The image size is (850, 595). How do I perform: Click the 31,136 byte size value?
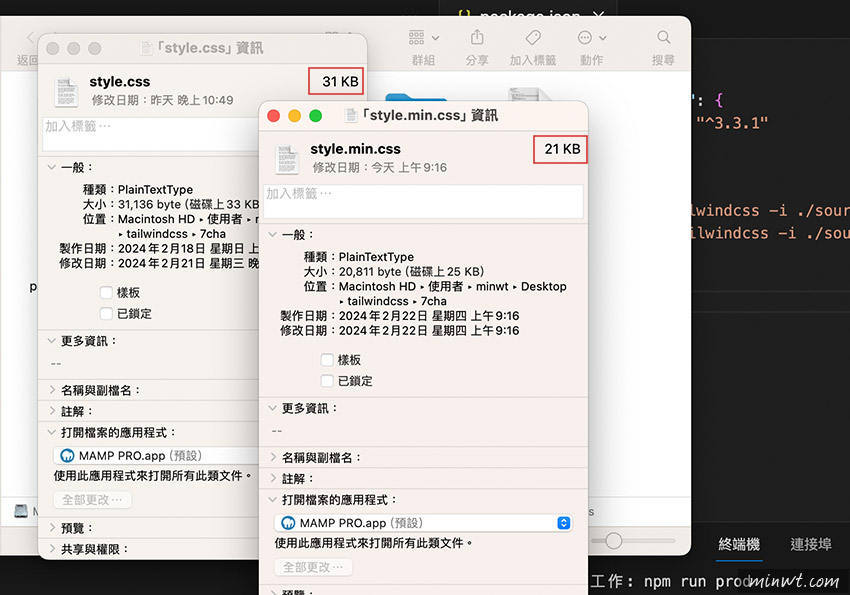pos(150,204)
